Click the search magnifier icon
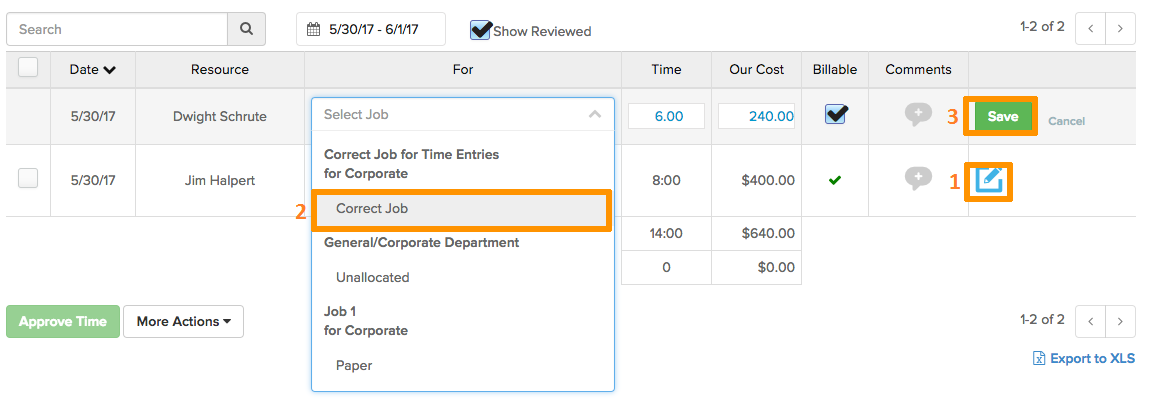The height and width of the screenshot is (407, 1153). click(246, 29)
